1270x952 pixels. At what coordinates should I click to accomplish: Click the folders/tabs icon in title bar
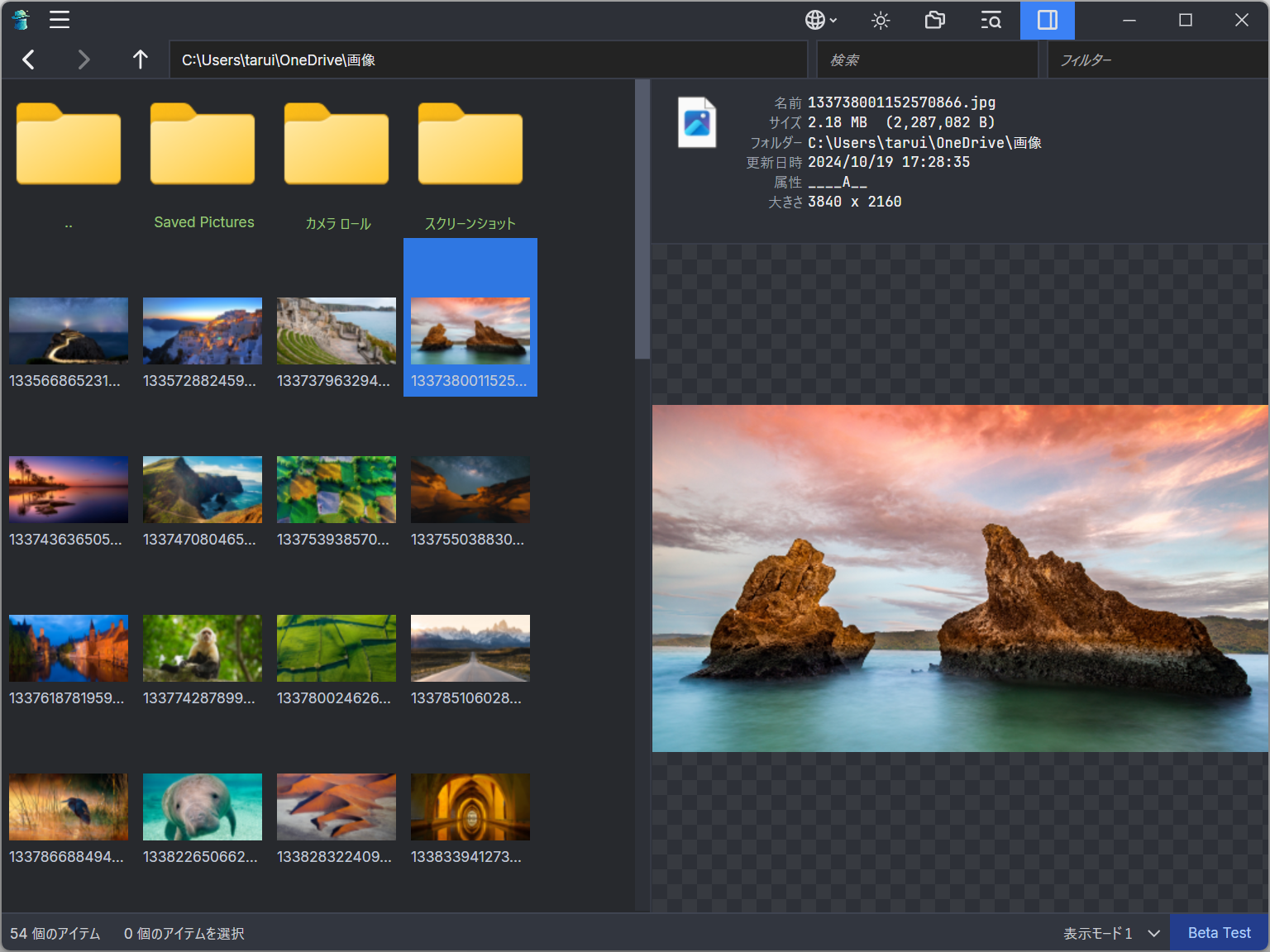(x=934, y=20)
